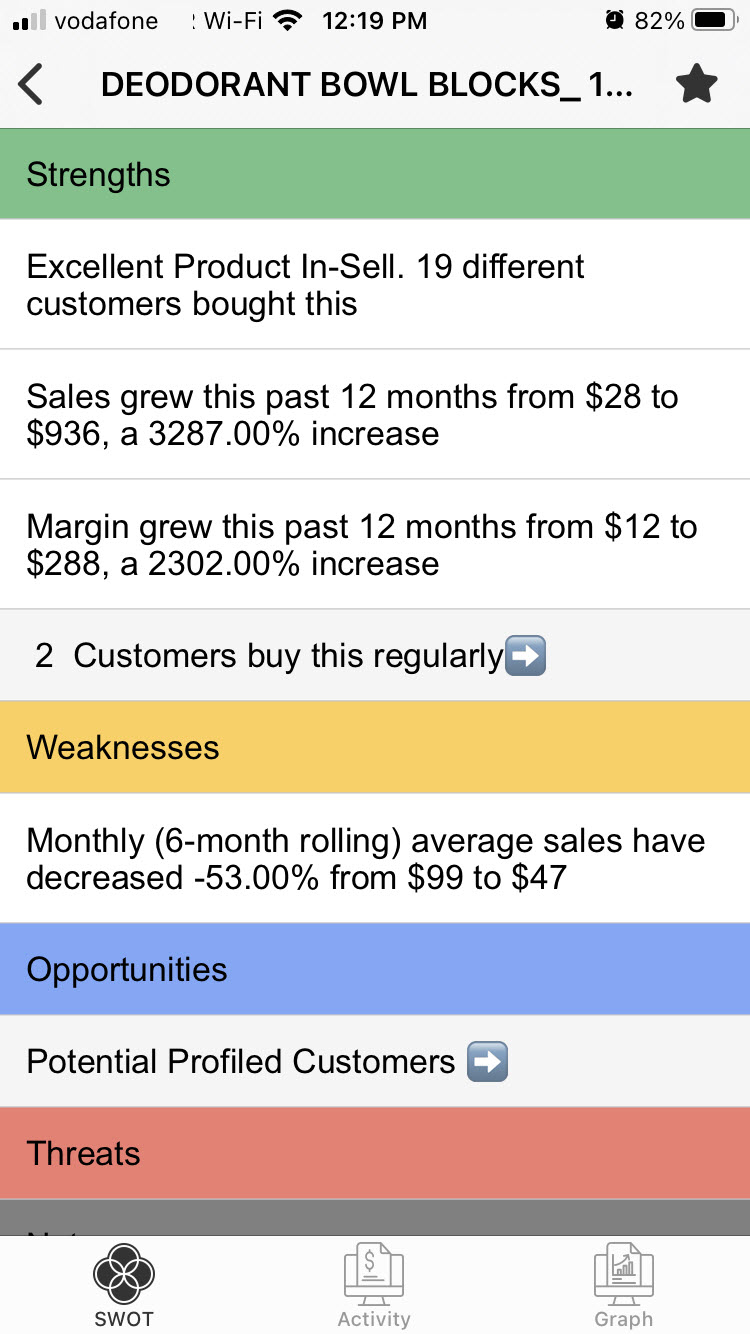This screenshot has height=1334, width=750.
Task: Select the Opportunities section header
Action: coord(375,969)
